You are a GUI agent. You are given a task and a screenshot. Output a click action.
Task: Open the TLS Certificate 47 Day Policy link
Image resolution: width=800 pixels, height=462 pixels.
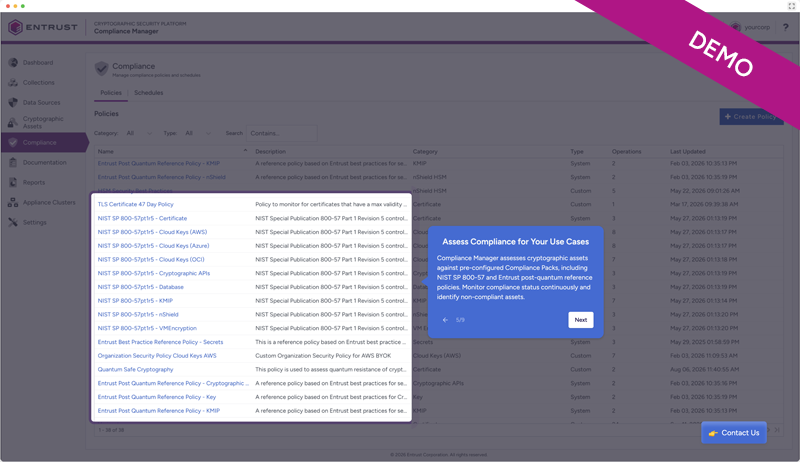(136, 204)
